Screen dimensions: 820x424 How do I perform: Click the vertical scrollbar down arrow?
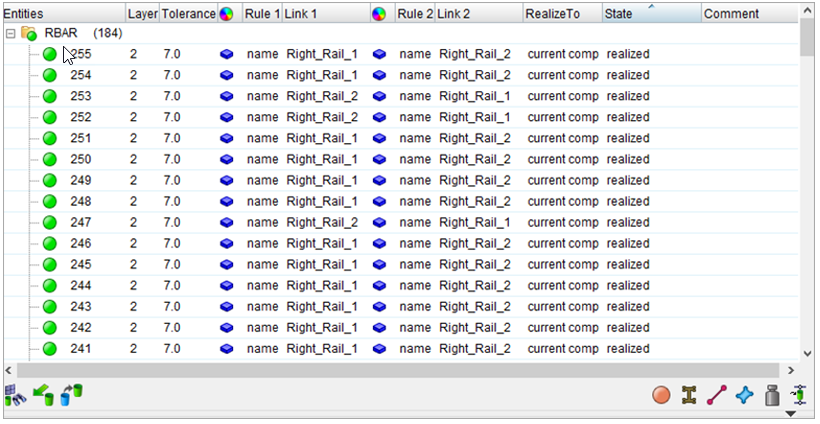pyautogui.click(x=807, y=354)
